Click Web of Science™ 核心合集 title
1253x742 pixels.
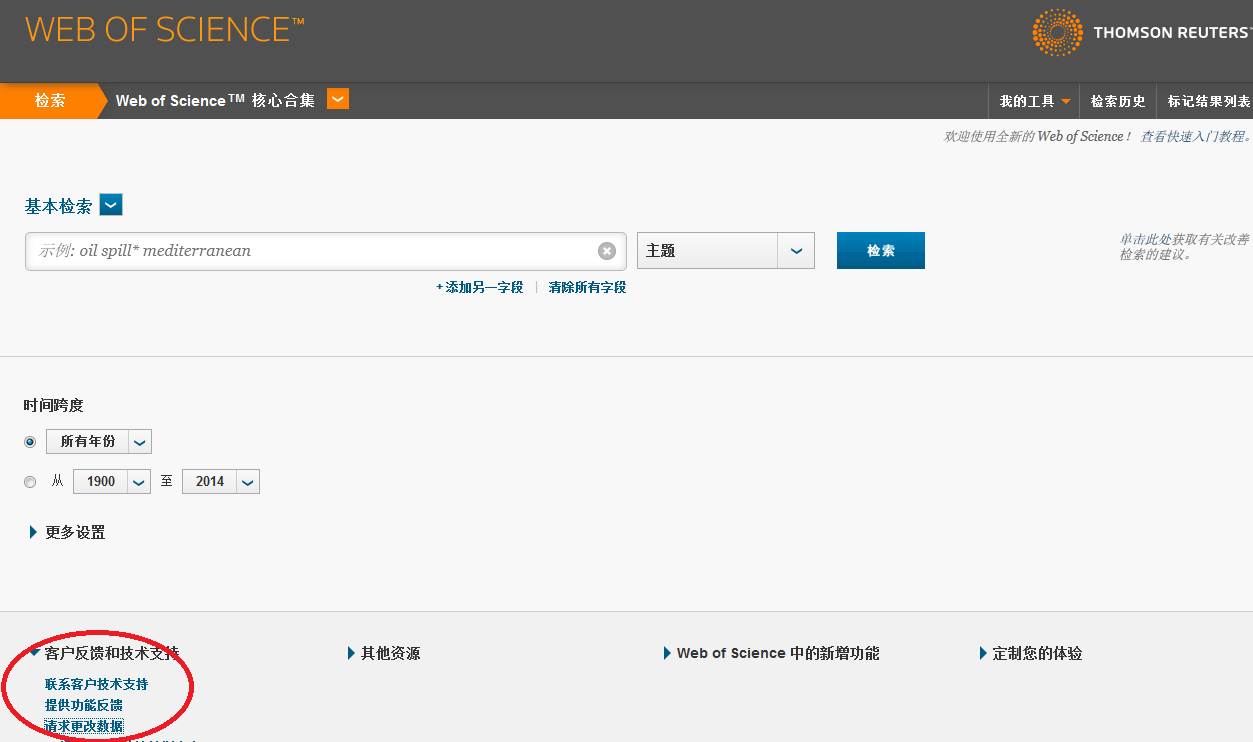(x=215, y=100)
